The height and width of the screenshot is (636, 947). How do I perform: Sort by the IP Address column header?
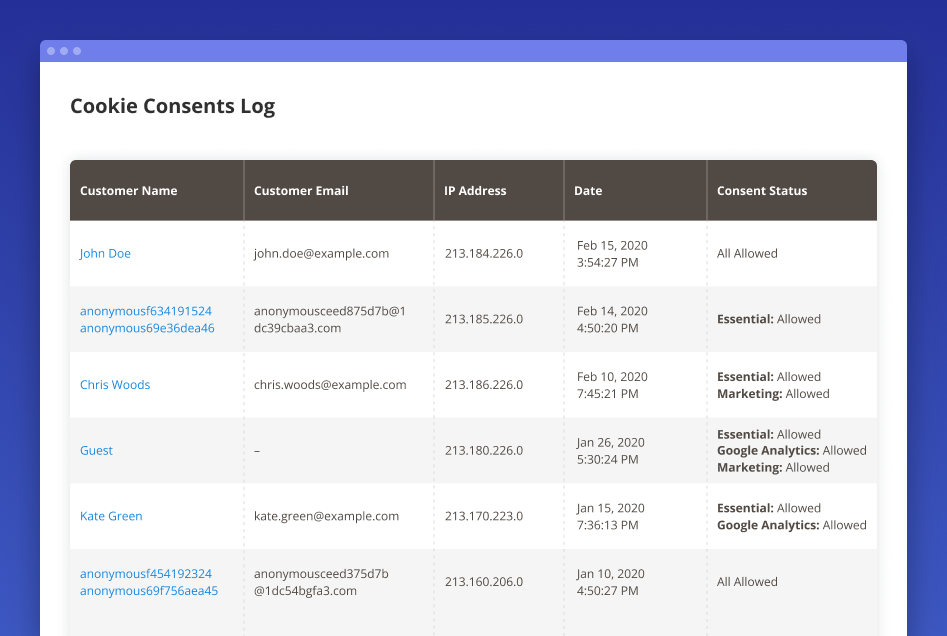tap(474, 190)
